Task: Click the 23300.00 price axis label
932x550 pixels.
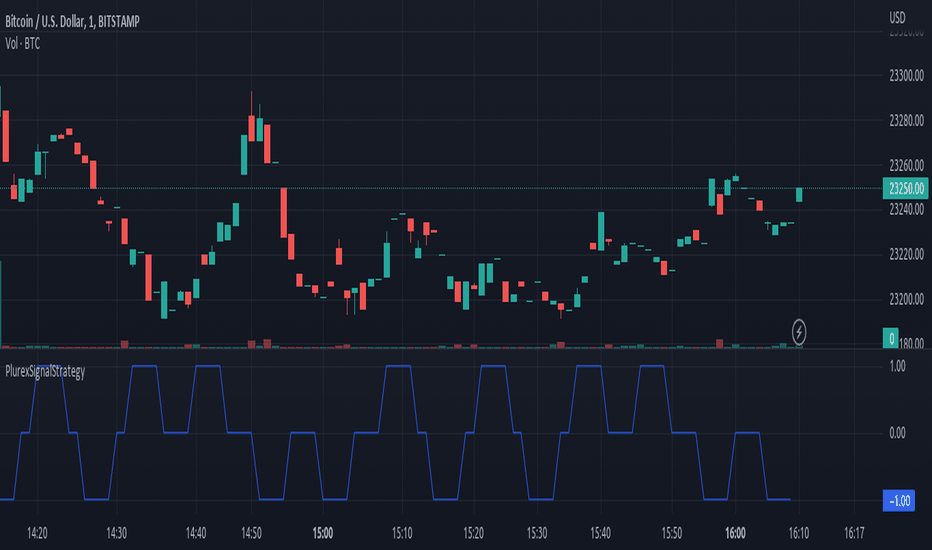Action: pos(906,76)
